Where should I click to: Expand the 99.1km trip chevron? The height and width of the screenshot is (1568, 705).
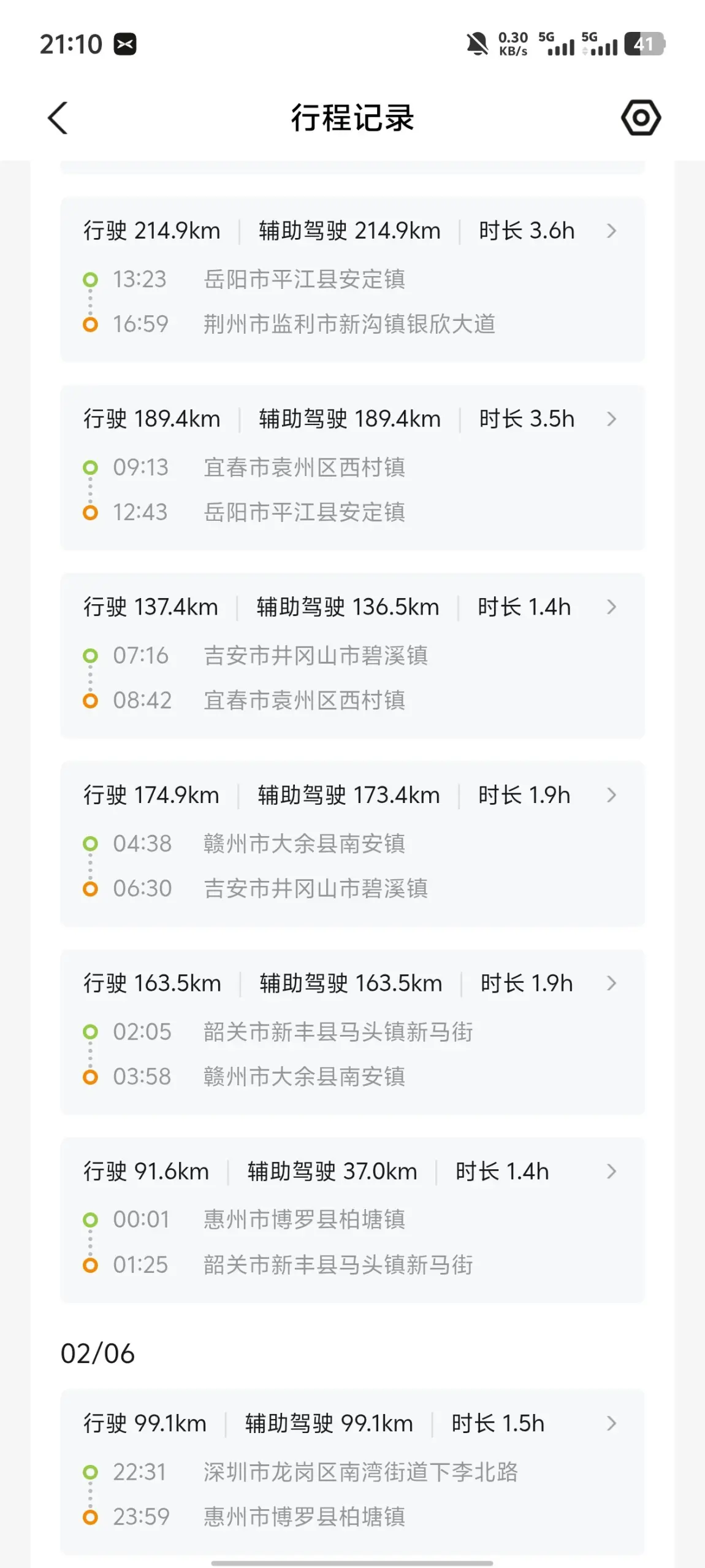[x=611, y=1423]
